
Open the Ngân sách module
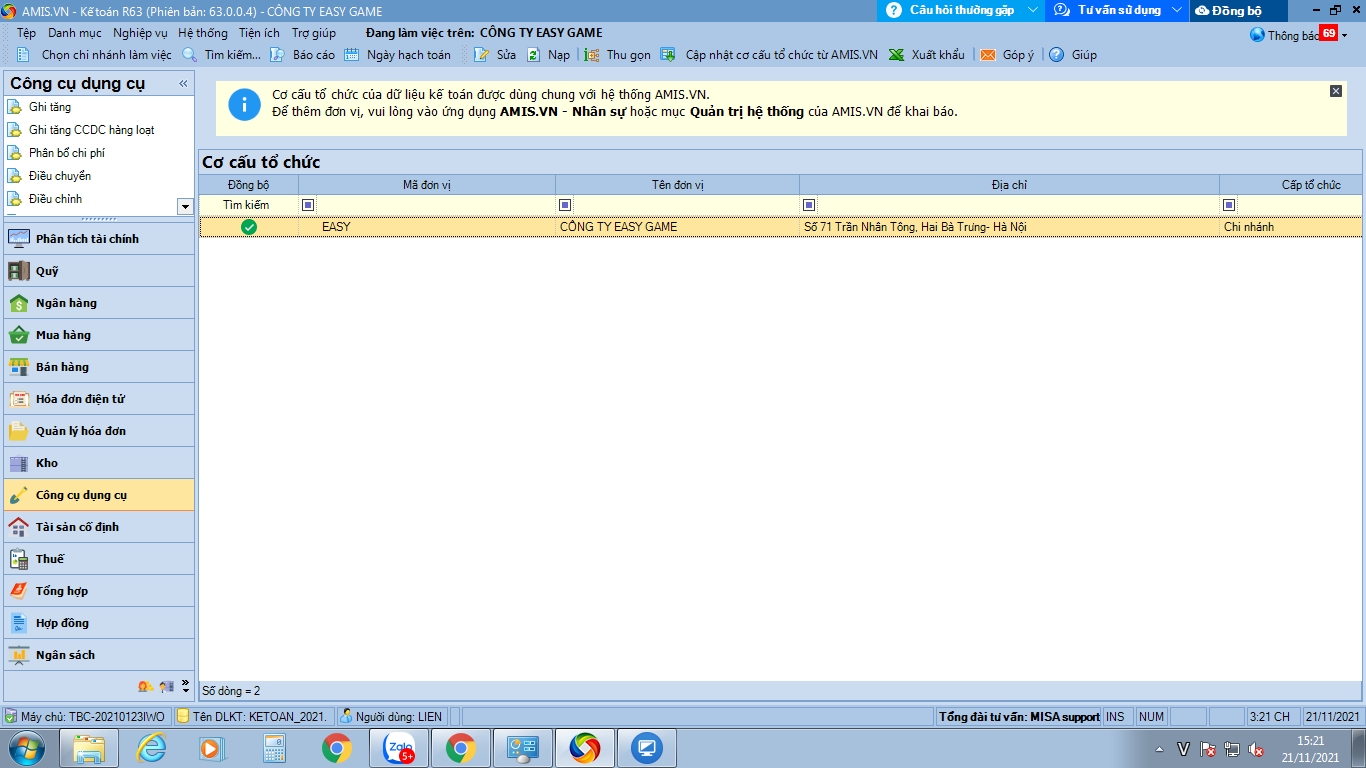[x=99, y=655]
